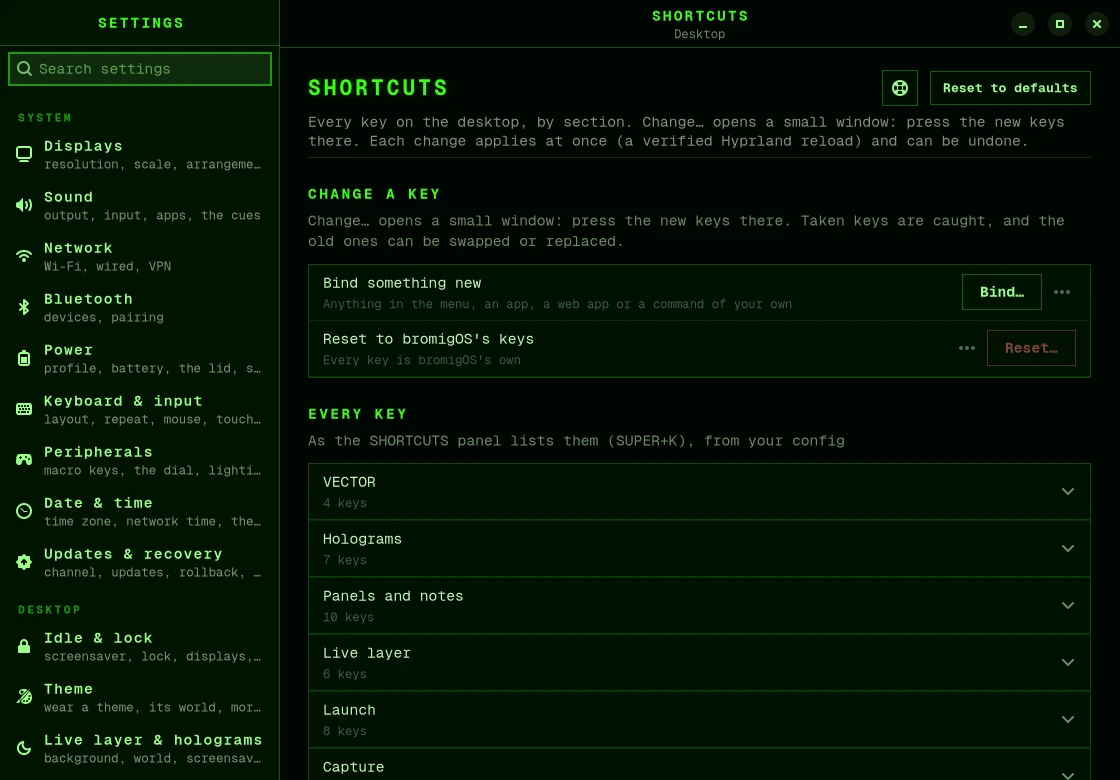Click the 'Reset to bromigOS's keys' row title
1120x780 pixels.
point(429,339)
